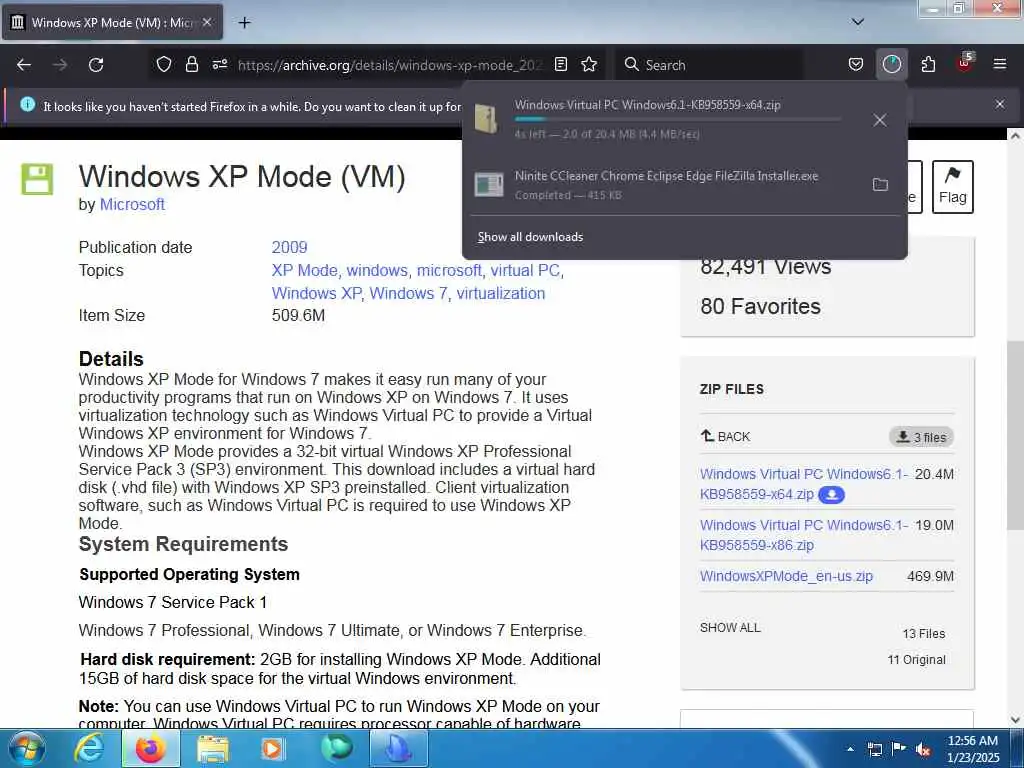Viewport: 1024px width, 768px height.
Task: Open the Windows Start menu
Action: click(26, 748)
